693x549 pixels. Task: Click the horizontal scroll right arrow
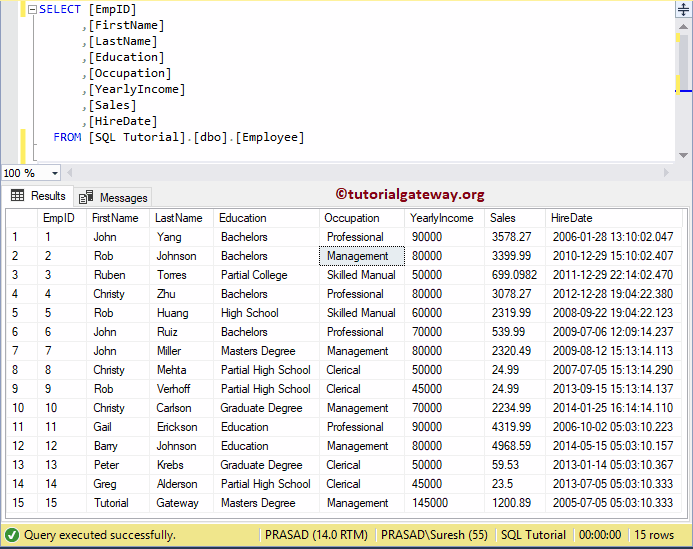666,173
